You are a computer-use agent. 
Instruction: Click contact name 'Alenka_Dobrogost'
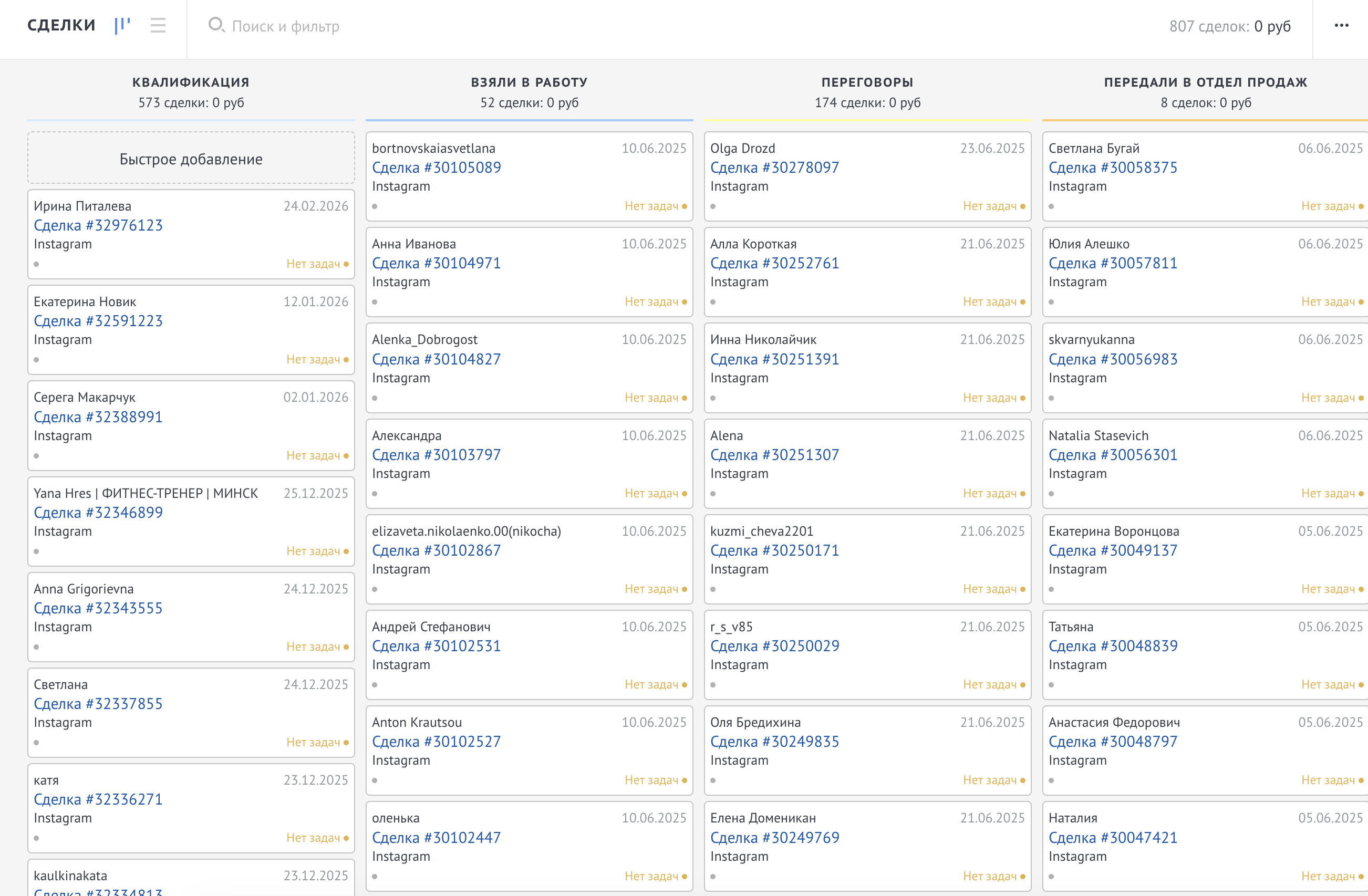tap(425, 340)
